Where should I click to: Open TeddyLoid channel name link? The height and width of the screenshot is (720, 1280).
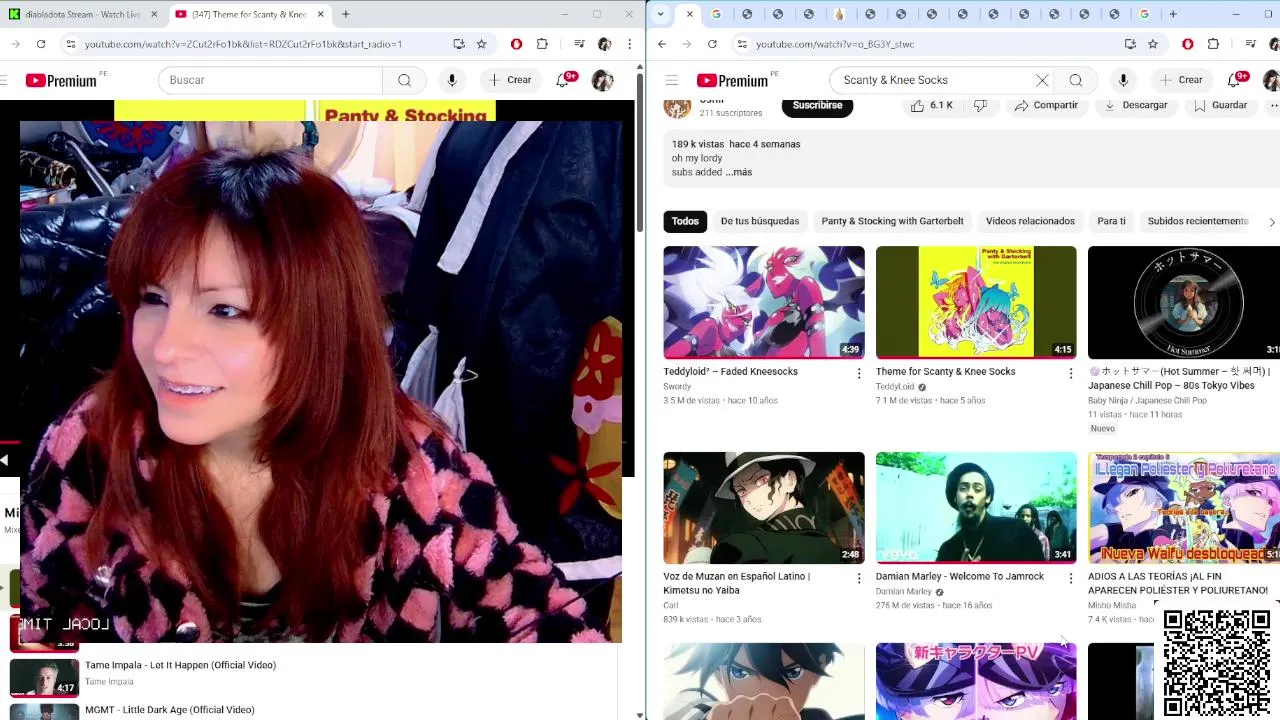point(894,386)
